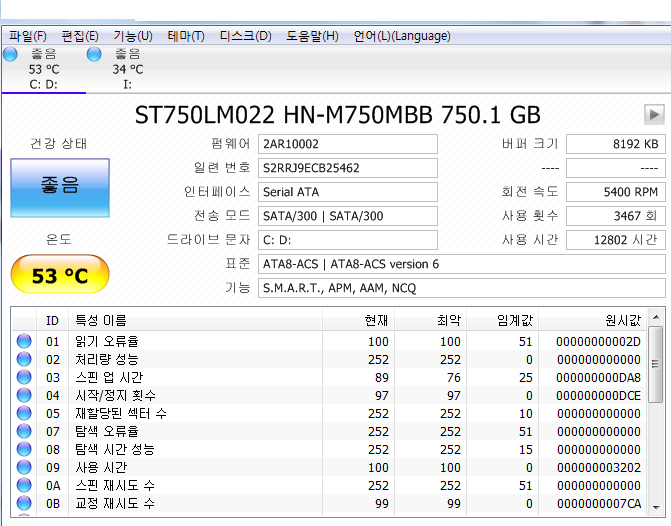Screen dimensions: 671x526
Task: Click the drive letter field C: D:
Action: click(x=347, y=240)
